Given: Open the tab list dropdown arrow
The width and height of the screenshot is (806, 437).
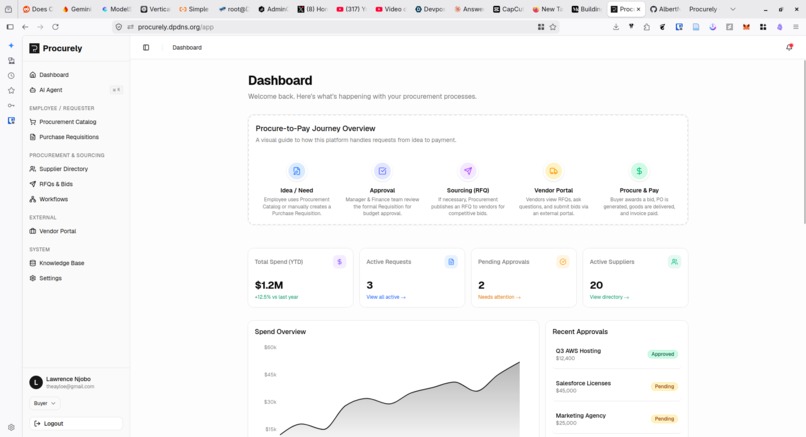Looking at the screenshot, I should [x=733, y=9].
